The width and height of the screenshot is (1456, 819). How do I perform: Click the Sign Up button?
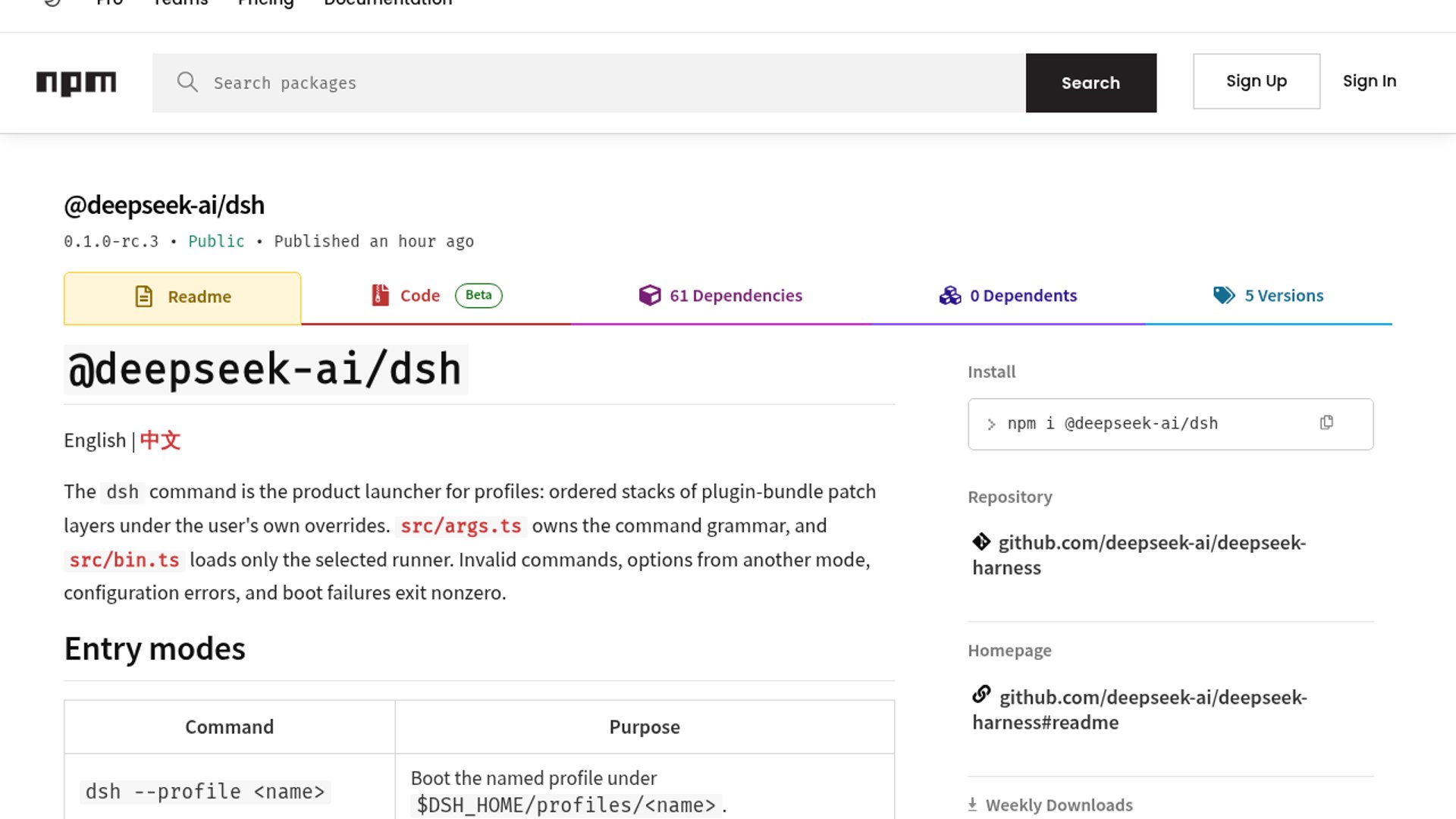(x=1256, y=81)
